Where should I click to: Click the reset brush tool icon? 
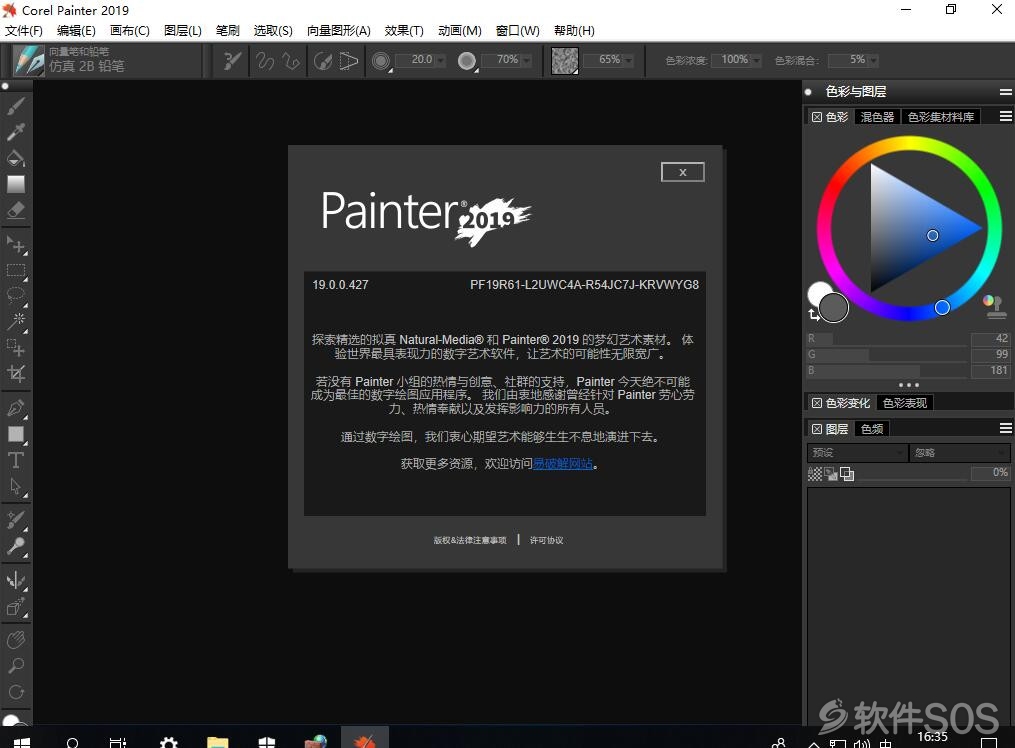(x=232, y=61)
